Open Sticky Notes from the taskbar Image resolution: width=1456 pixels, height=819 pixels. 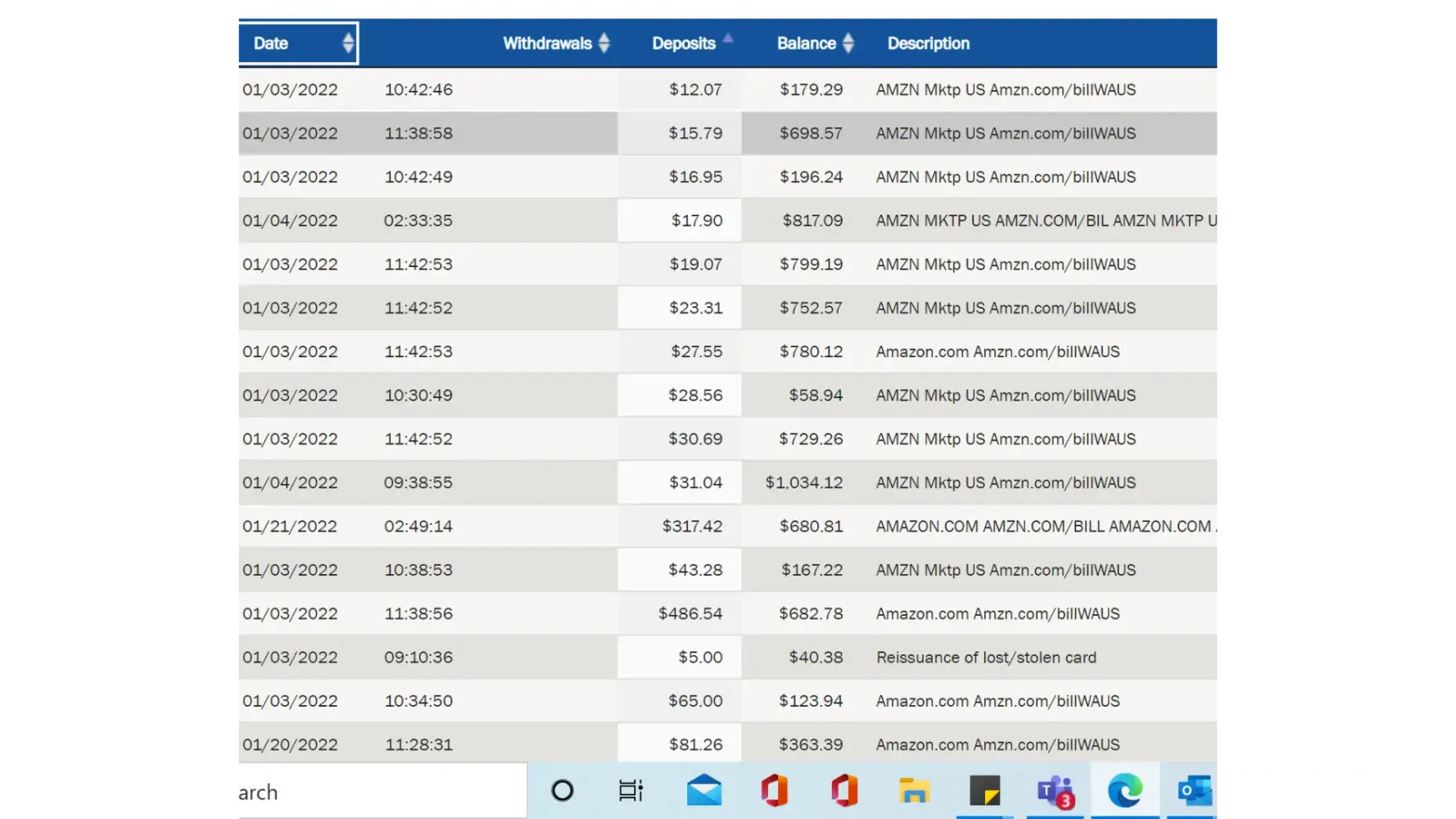(x=984, y=791)
